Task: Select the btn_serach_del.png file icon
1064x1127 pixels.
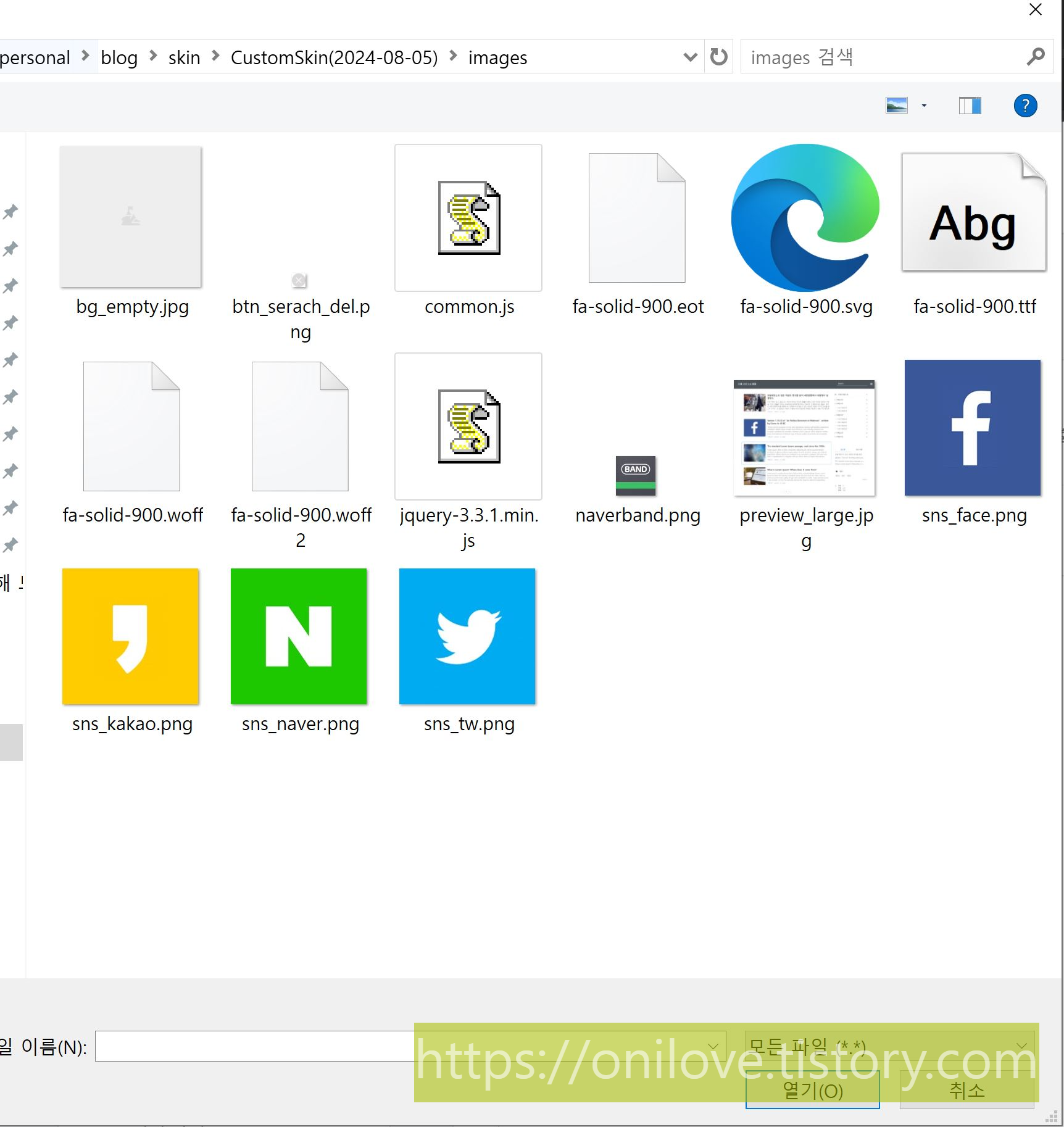Action: point(299,280)
